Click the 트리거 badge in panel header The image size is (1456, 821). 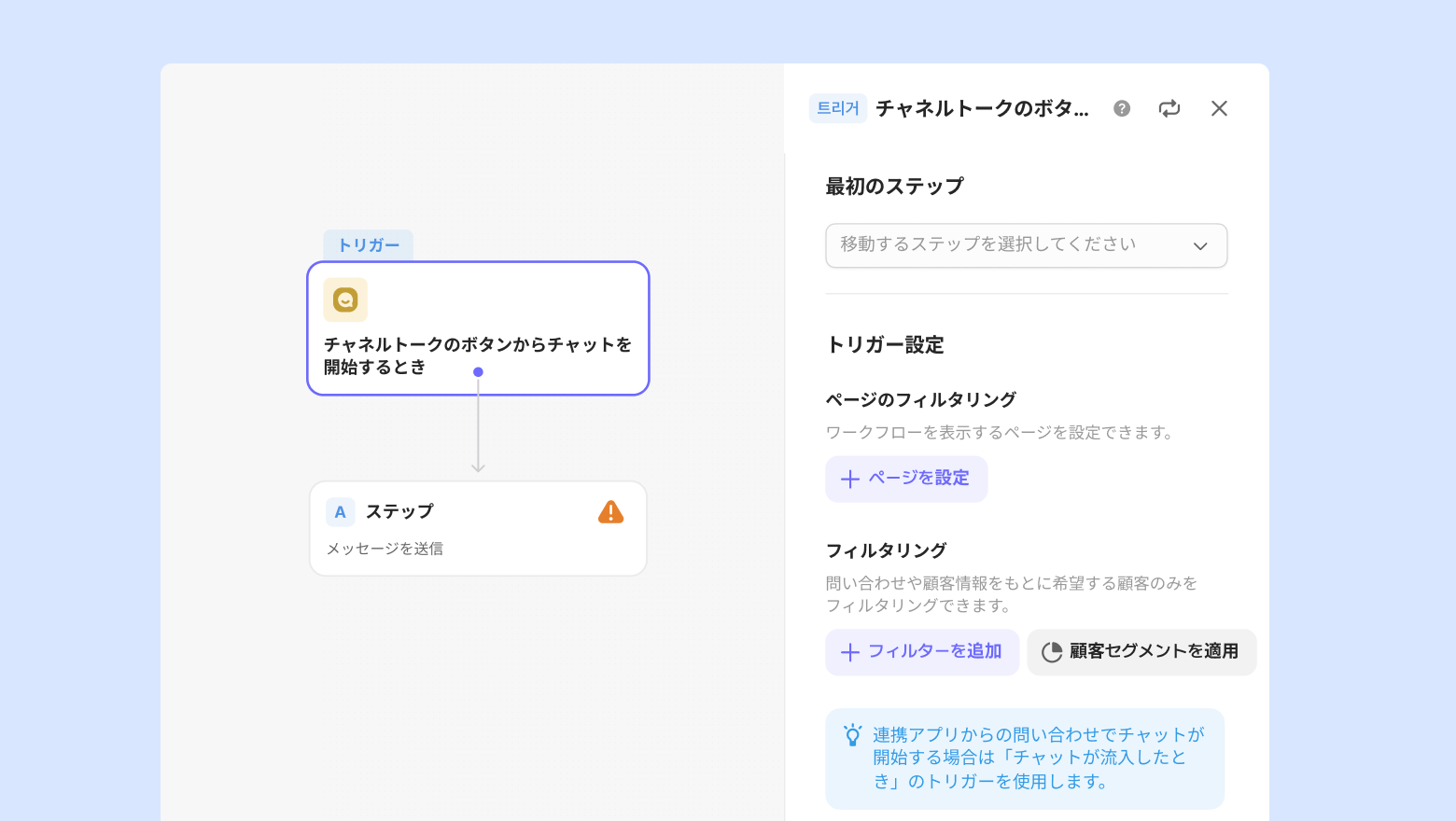point(838,108)
